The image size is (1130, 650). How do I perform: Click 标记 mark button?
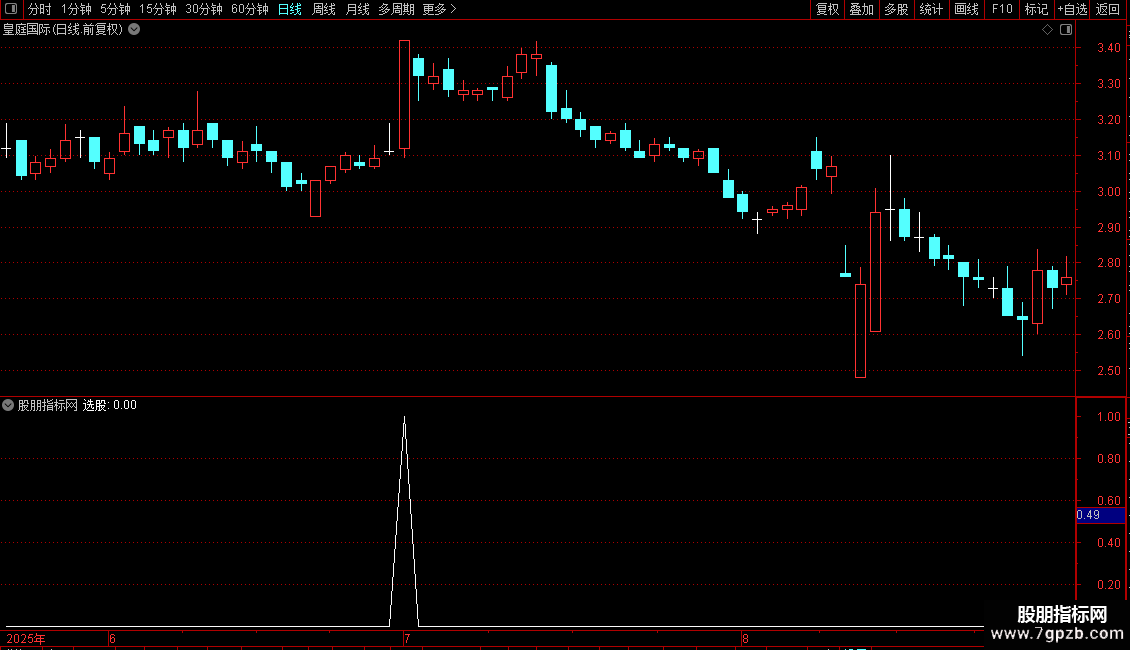coord(1036,9)
